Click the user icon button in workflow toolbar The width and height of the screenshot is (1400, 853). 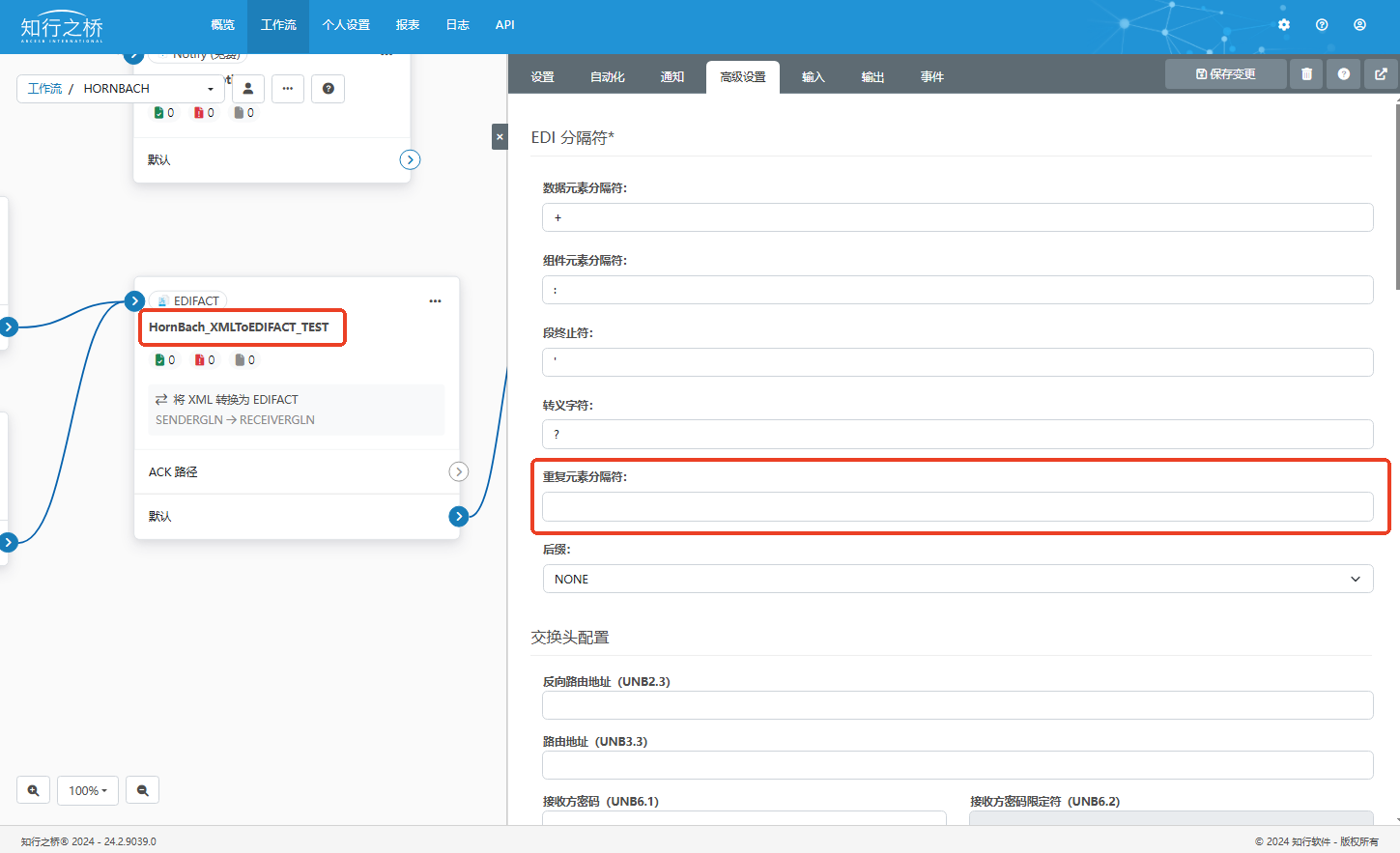pyautogui.click(x=248, y=89)
